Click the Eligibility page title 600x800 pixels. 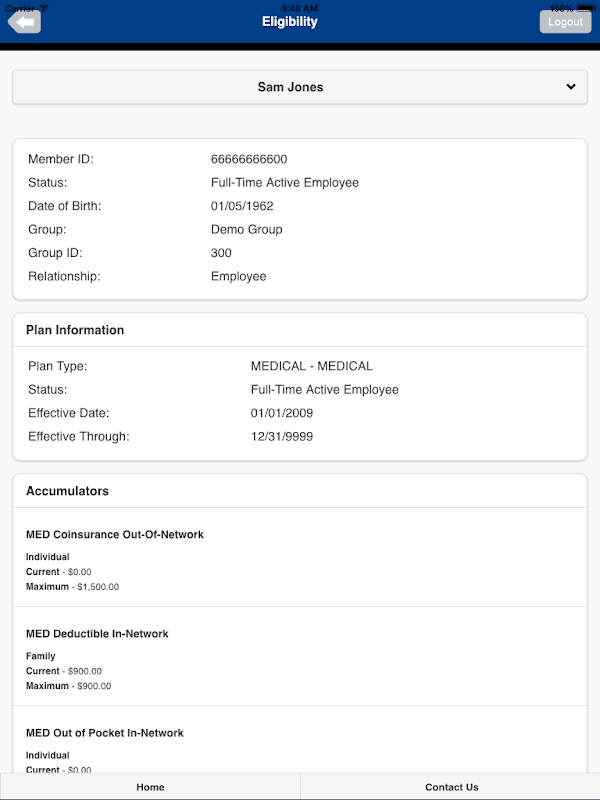click(289, 21)
